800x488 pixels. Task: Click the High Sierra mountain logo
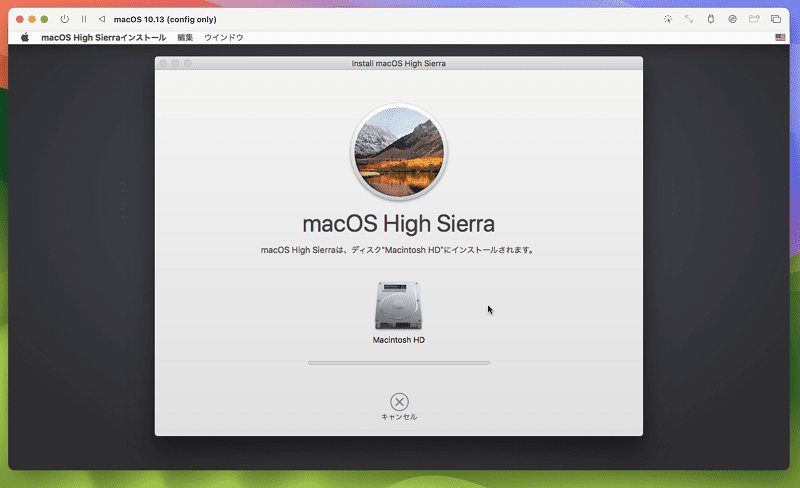tap(399, 152)
